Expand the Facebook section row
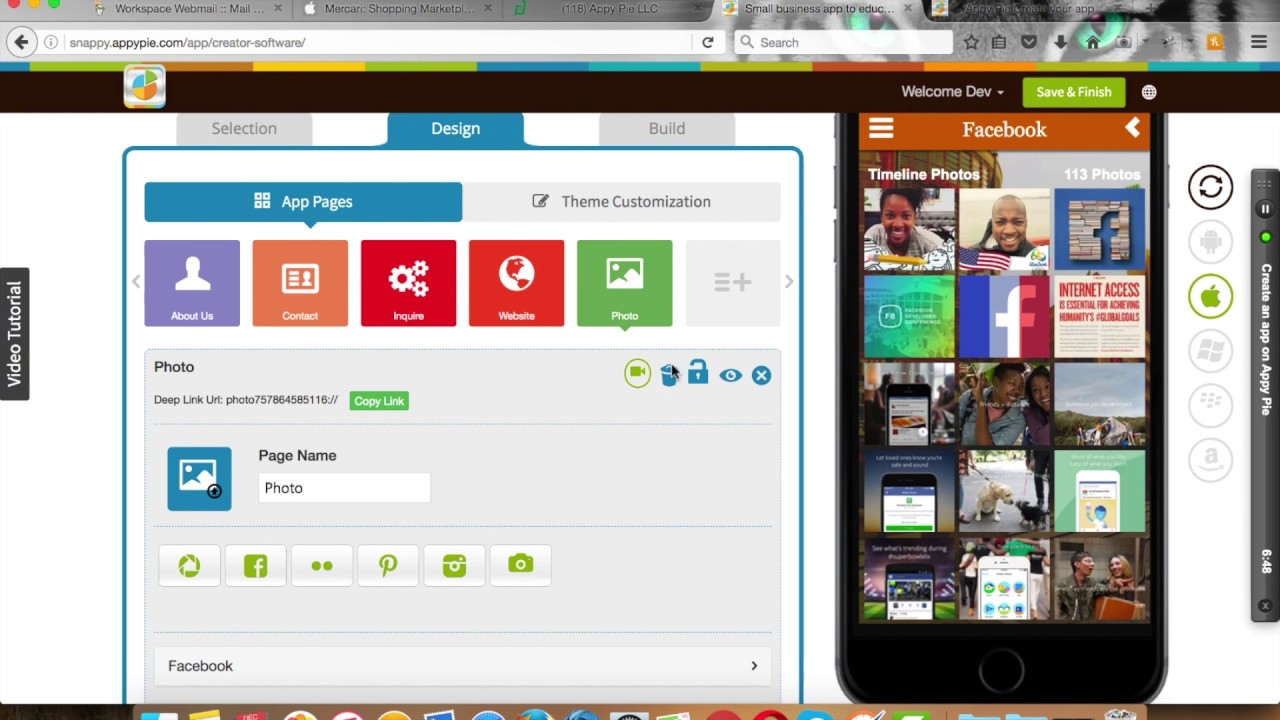The height and width of the screenshot is (720, 1280). (463, 666)
